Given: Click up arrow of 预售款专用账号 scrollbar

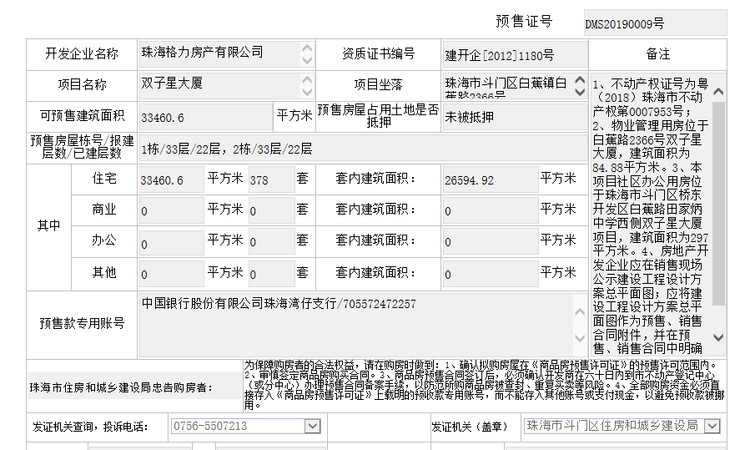Looking at the screenshot, I should point(580,312).
